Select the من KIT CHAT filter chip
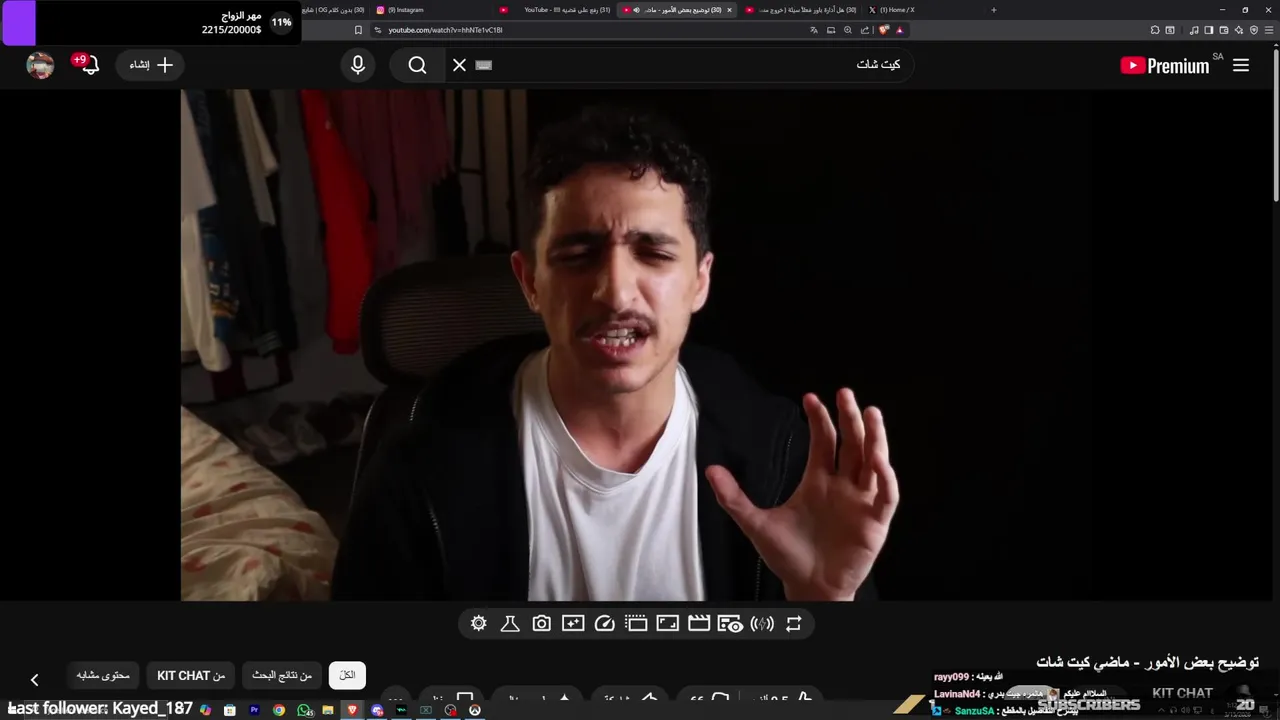 click(191, 675)
